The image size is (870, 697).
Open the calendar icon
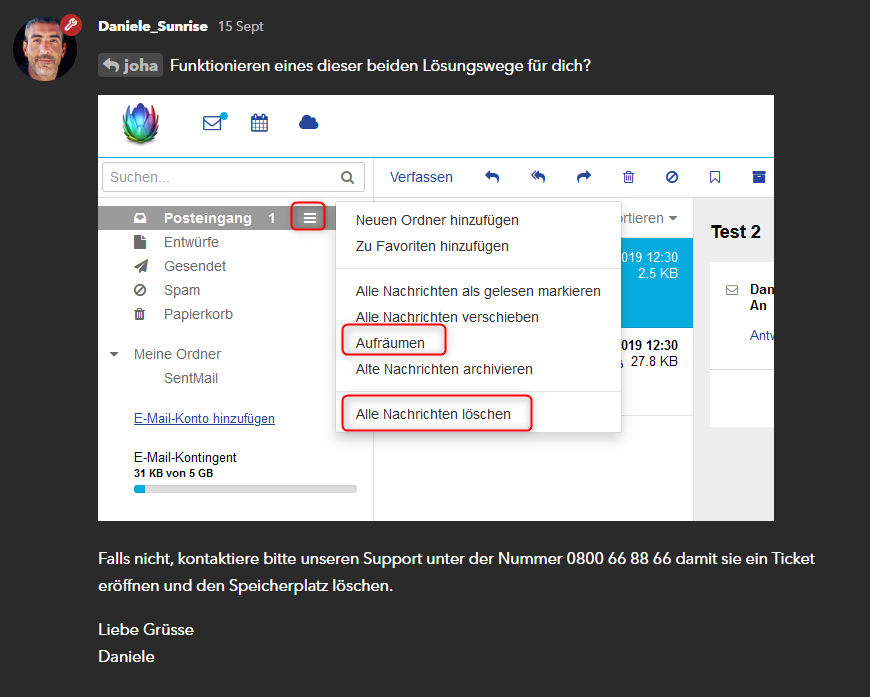[260, 123]
